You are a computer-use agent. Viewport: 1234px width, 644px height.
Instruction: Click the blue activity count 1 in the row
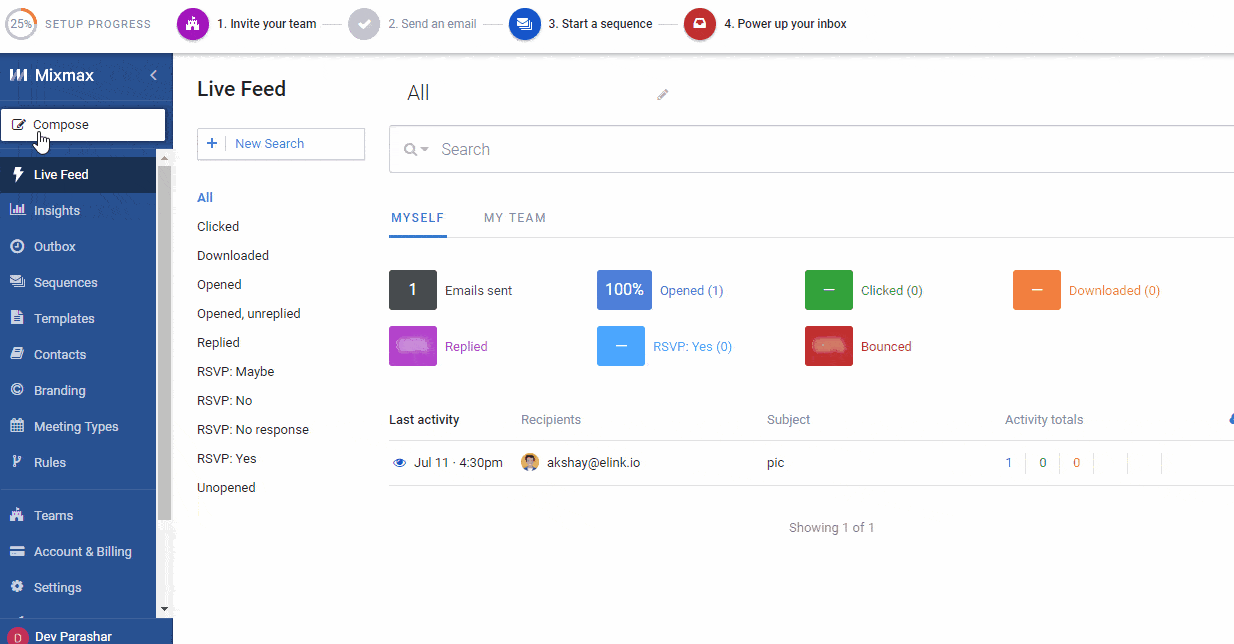tap(1009, 463)
